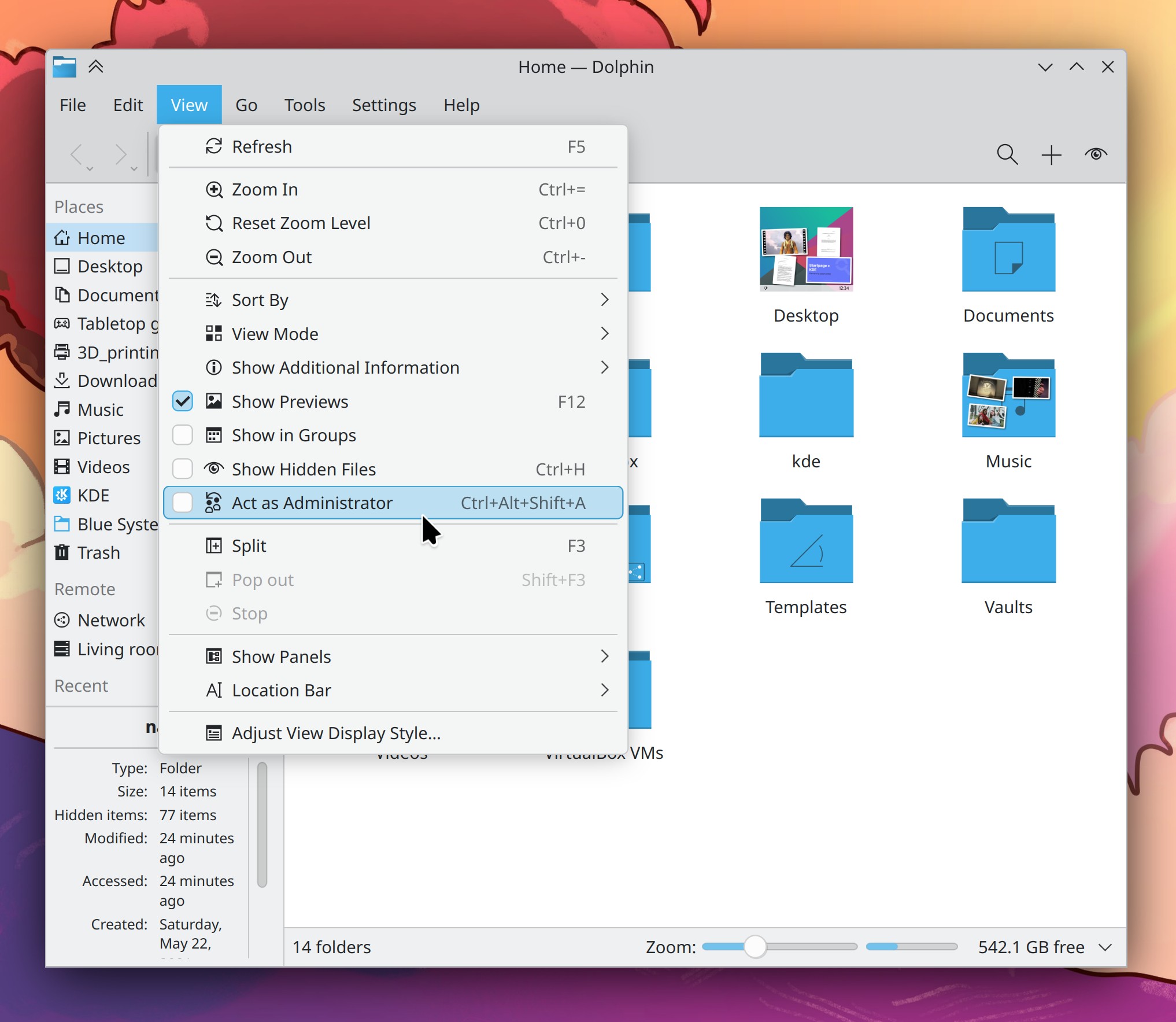Toggle hidden files with the eye toolbar icon
The height and width of the screenshot is (1022, 1176).
(x=1096, y=154)
